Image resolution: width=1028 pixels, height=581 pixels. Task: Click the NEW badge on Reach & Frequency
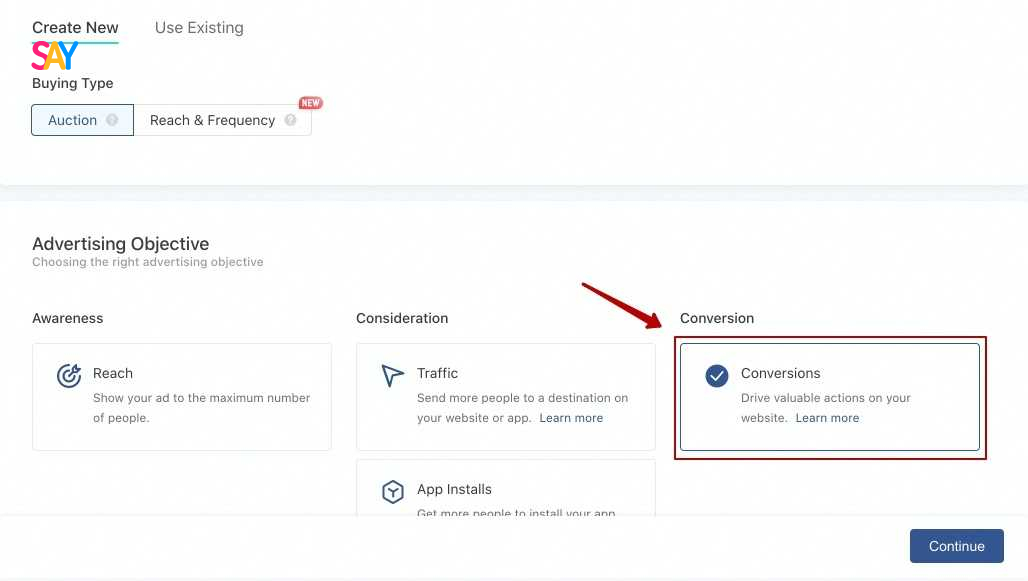click(x=310, y=103)
